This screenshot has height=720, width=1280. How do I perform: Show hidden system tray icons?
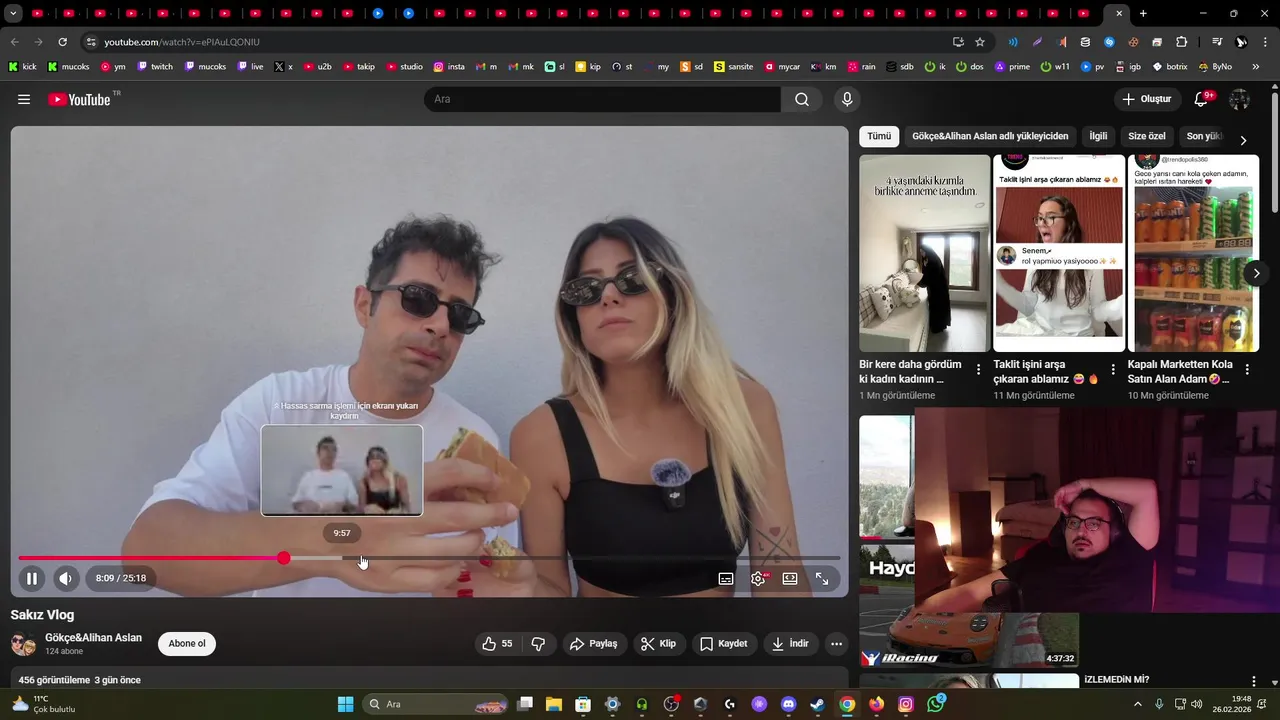(1137, 704)
